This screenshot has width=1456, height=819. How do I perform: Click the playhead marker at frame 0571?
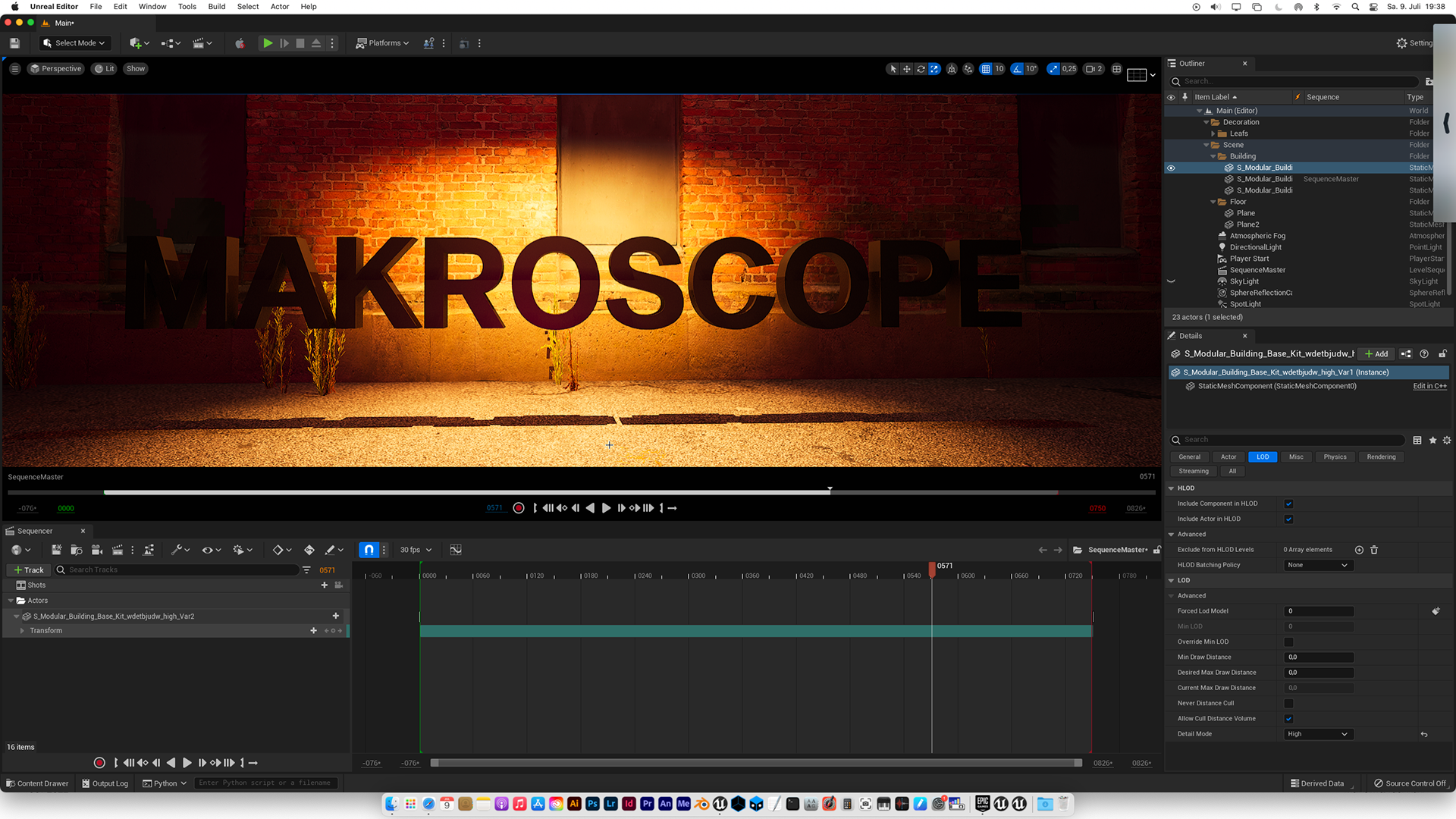pyautogui.click(x=932, y=567)
